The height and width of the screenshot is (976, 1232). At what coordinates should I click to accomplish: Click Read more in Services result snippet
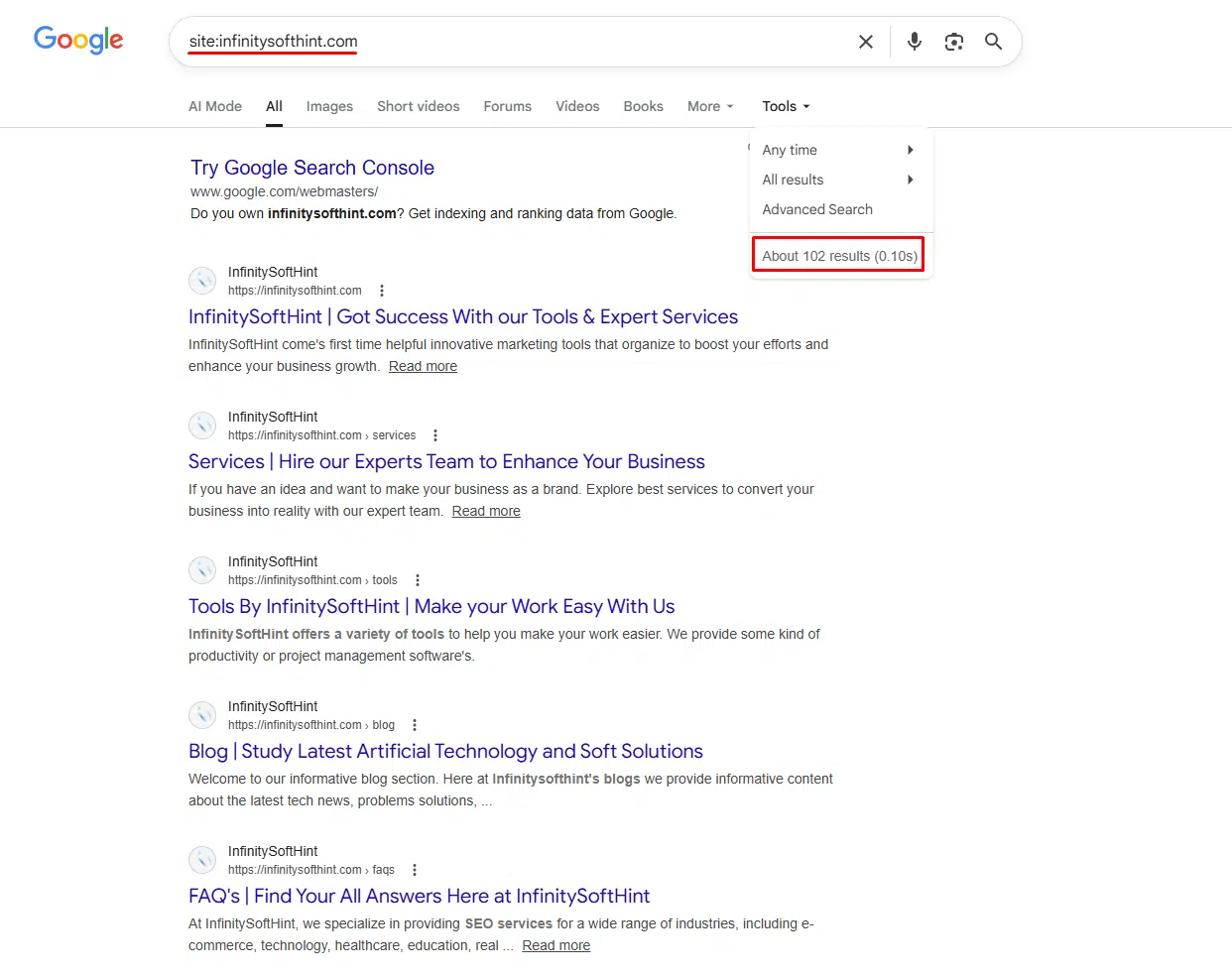(486, 511)
